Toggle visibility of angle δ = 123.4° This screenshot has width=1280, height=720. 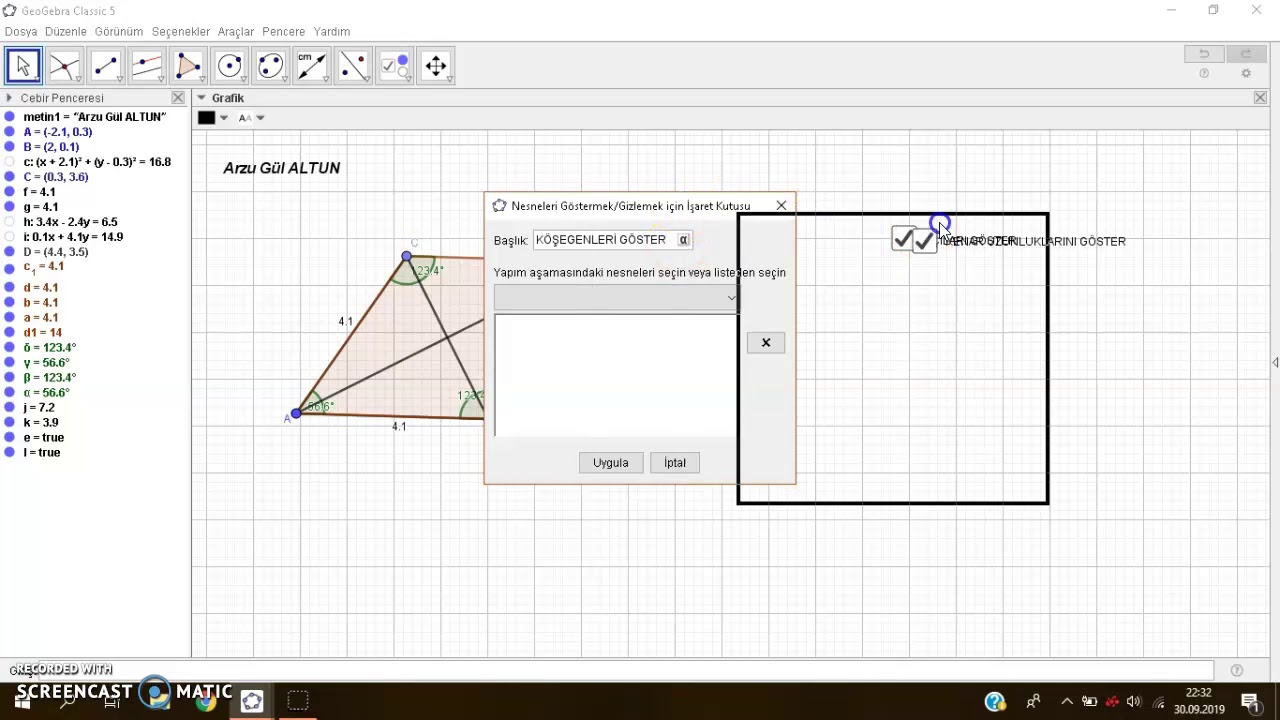pyautogui.click(x=10, y=347)
